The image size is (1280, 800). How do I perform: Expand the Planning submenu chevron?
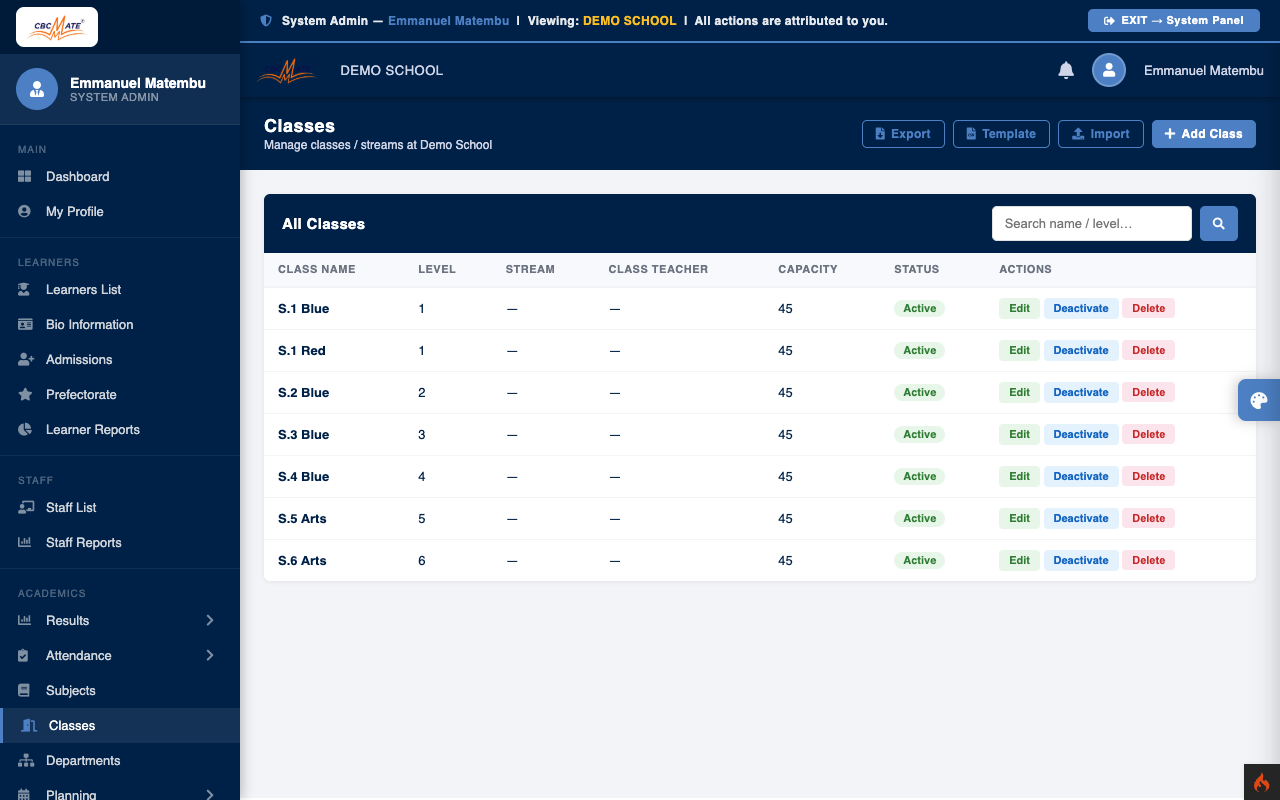point(210,795)
